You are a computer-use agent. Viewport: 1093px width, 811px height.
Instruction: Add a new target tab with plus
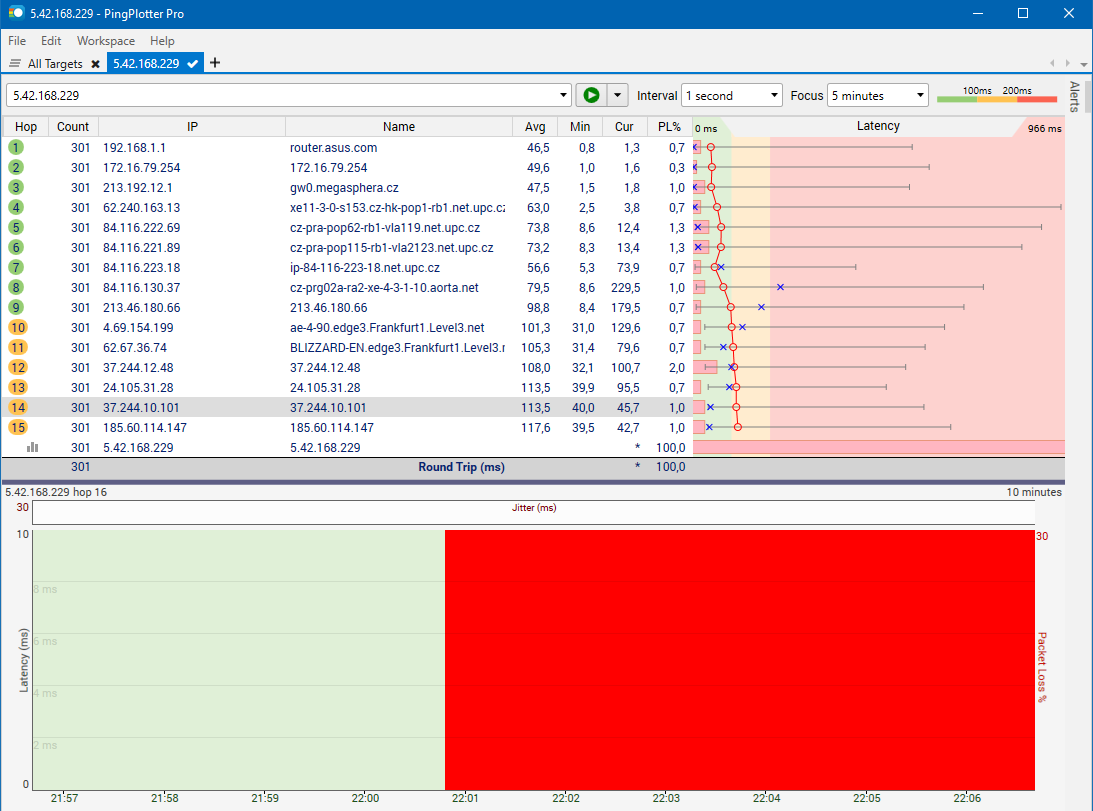[x=215, y=63]
